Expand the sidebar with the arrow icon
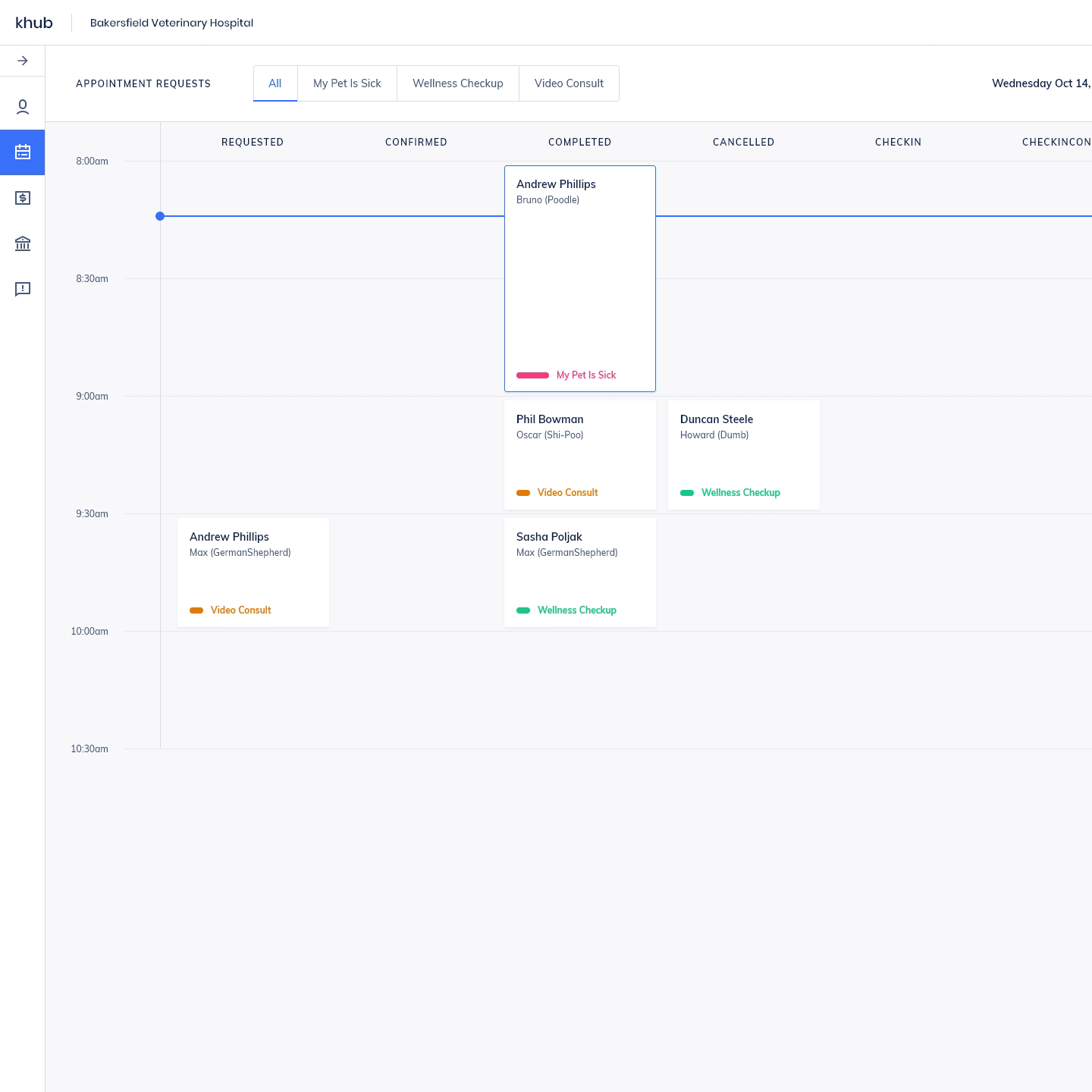Image resolution: width=1092 pixels, height=1092 pixels. (23, 61)
